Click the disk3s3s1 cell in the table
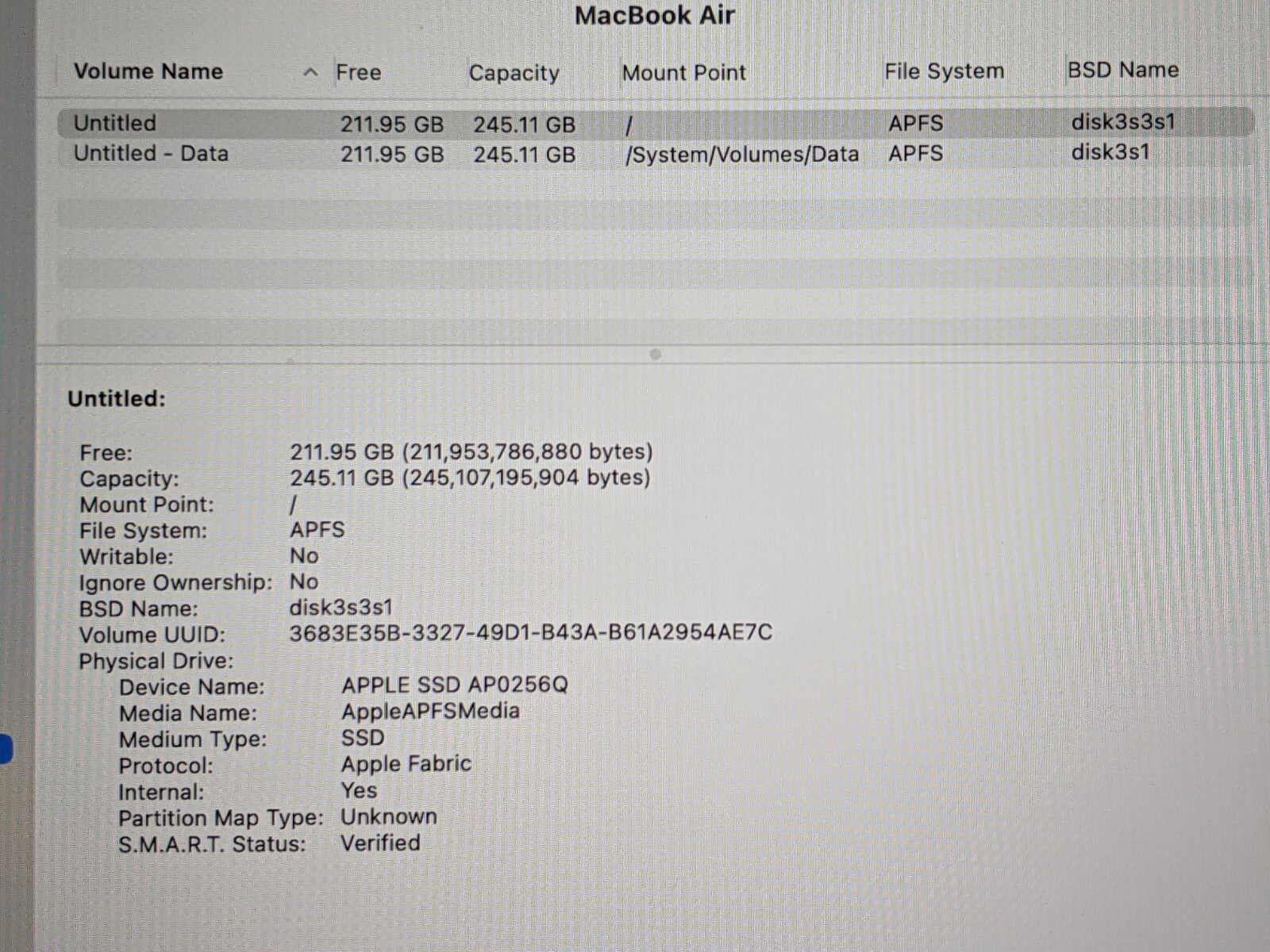Viewport: 1270px width, 952px height. (1122, 122)
